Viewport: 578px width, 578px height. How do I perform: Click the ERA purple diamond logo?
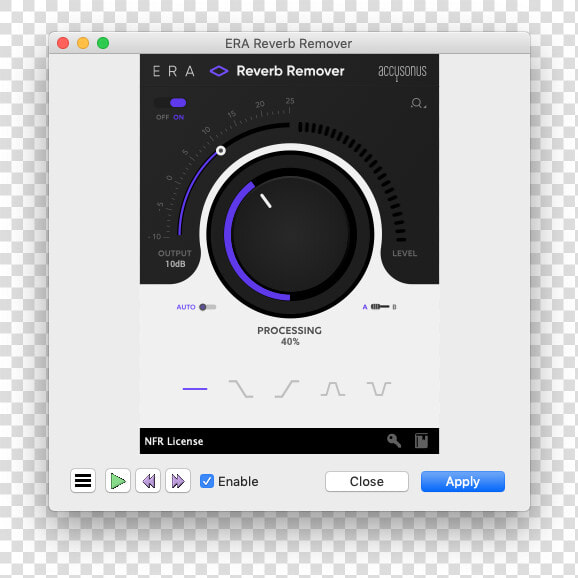[219, 71]
